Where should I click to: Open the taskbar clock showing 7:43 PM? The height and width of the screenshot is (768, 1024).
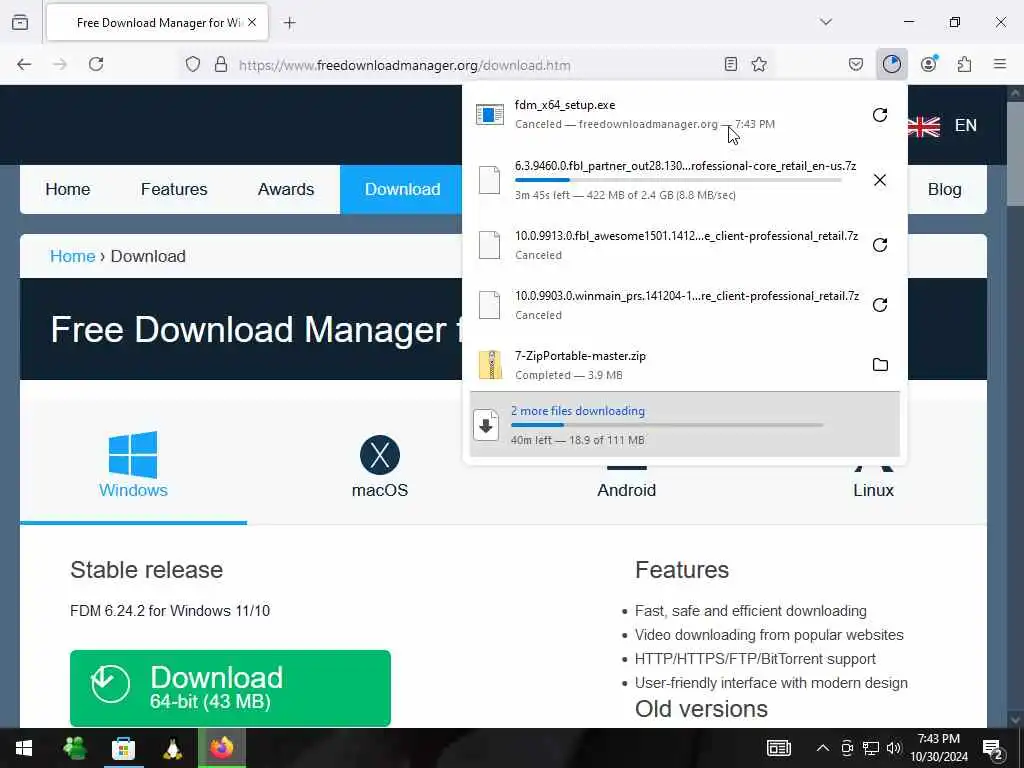[x=939, y=748]
